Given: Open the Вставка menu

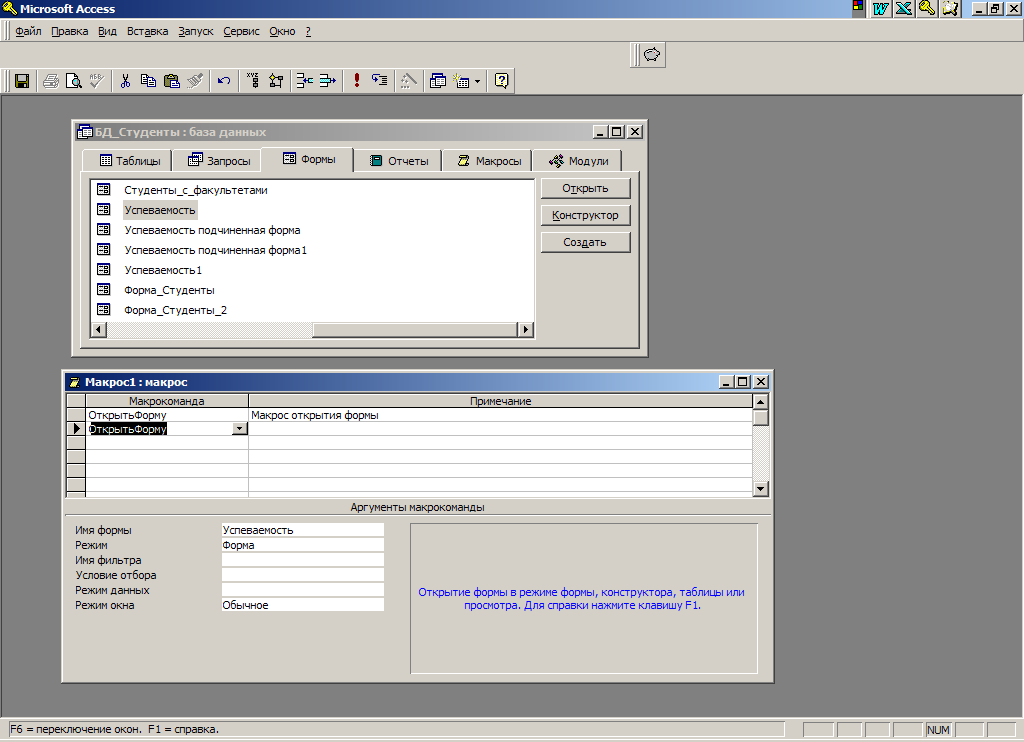Looking at the screenshot, I should 148,31.
